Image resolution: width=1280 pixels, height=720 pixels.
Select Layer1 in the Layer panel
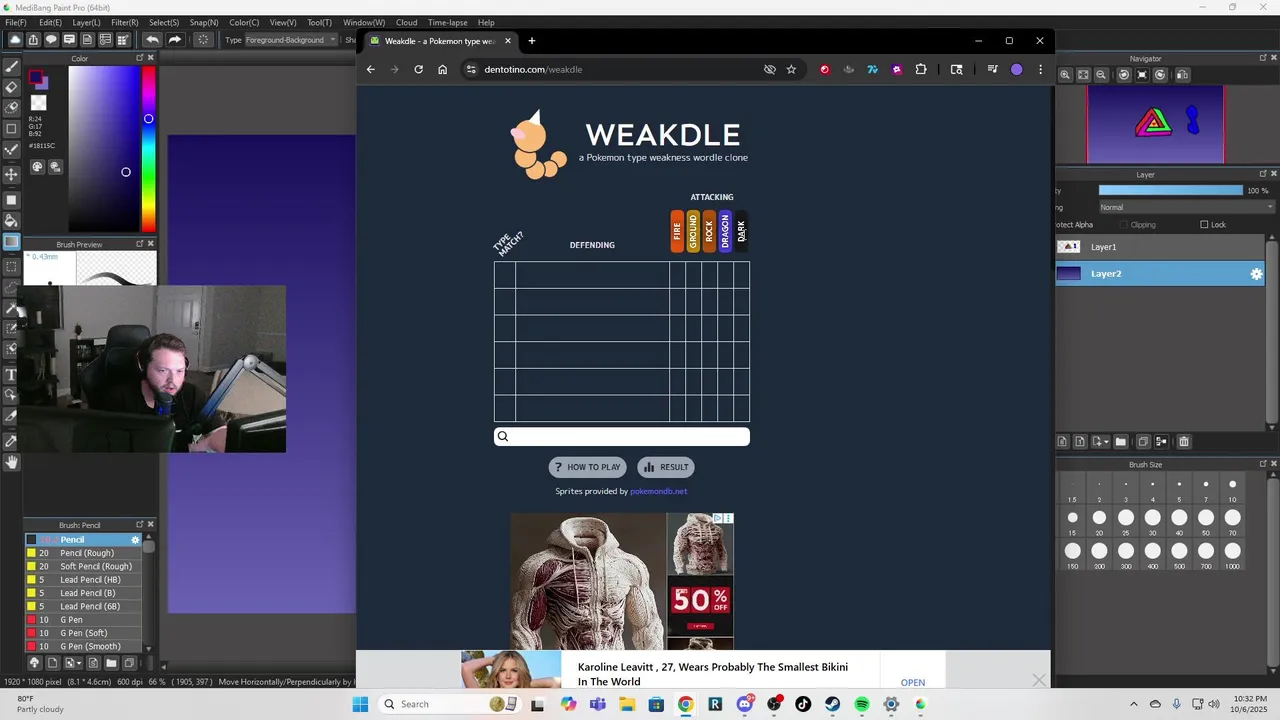point(1160,247)
